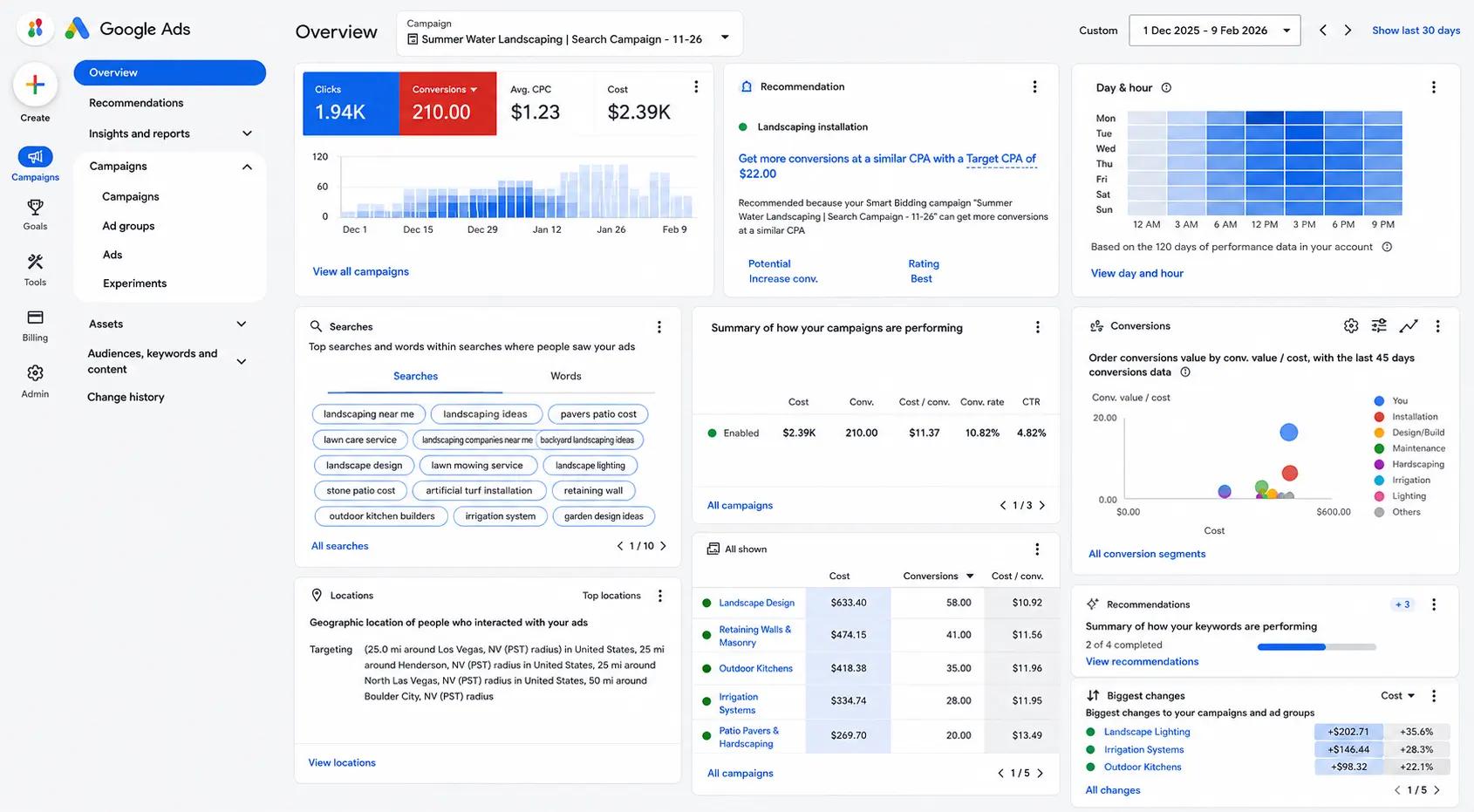Open Conversions card three-dot menu
This screenshot has width=1474, height=812.
pos(1437,325)
